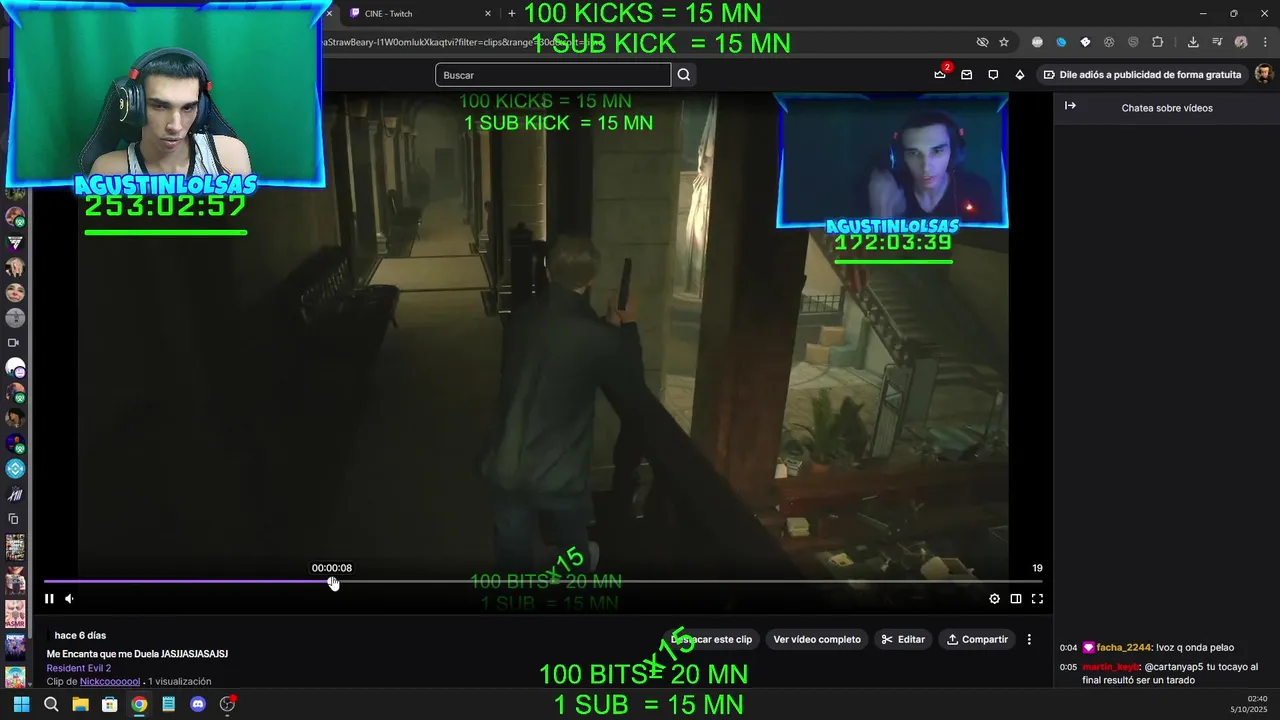
Task: Bookmark this page with the star
Action: pos(1004,42)
